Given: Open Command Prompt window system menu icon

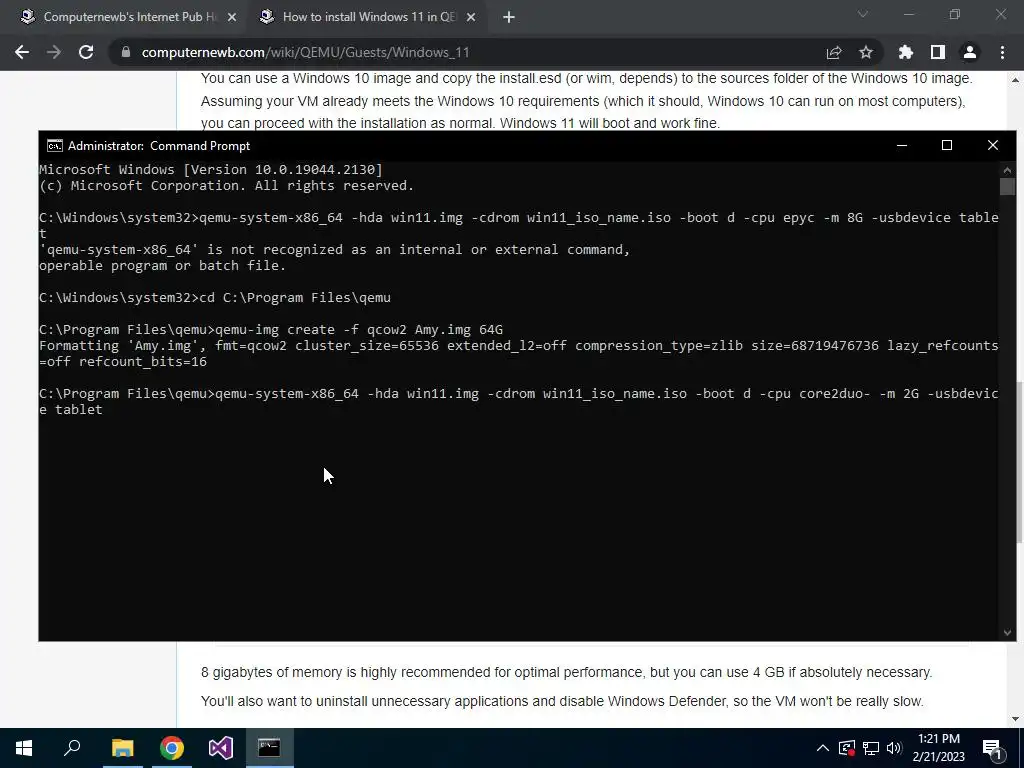Looking at the screenshot, I should click(x=55, y=146).
